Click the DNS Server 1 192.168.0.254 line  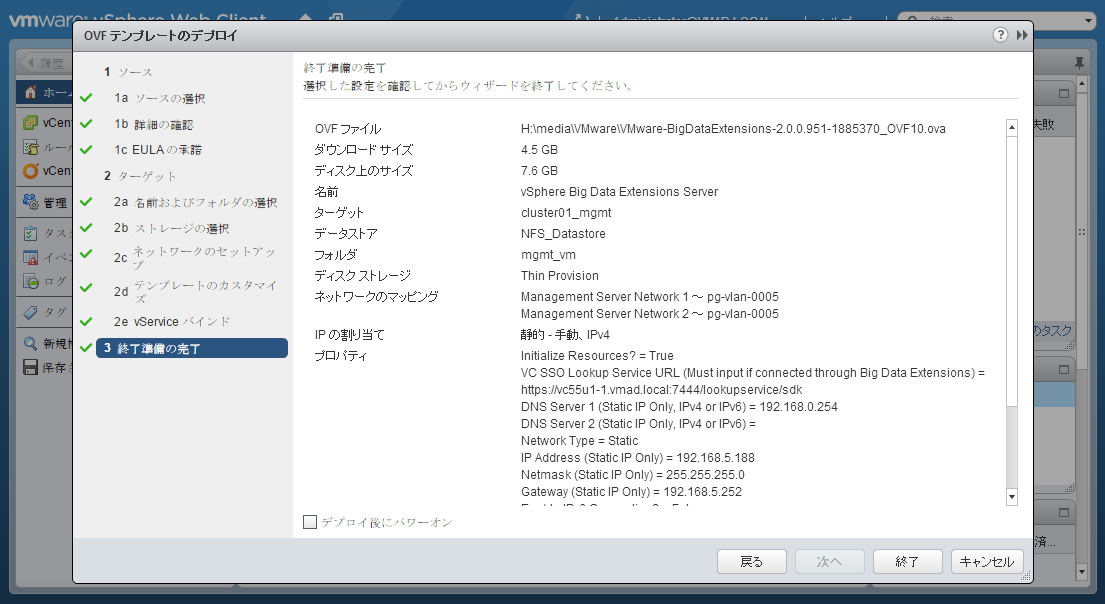tap(679, 407)
